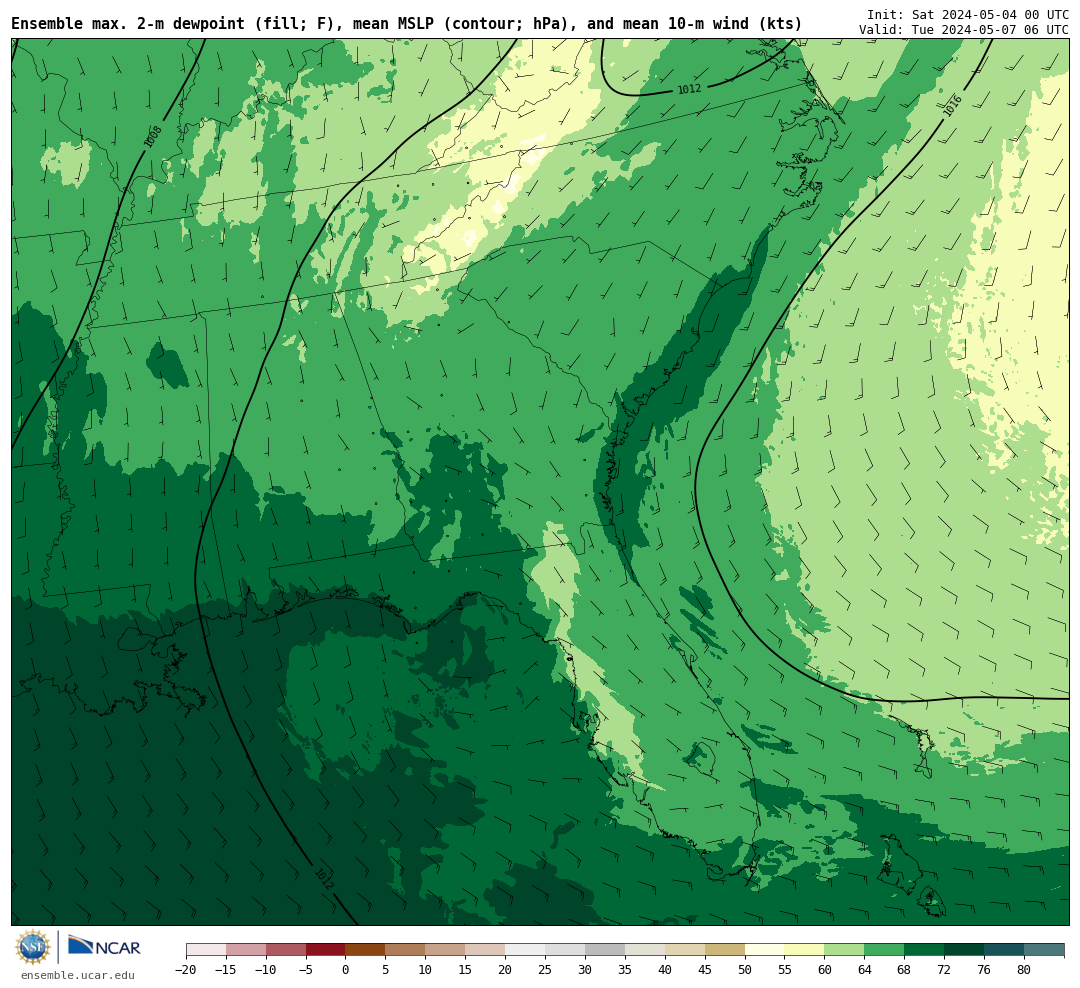The width and height of the screenshot is (1080, 988).
Task: Click the −20 colorbar tick label
Action: 186,969
